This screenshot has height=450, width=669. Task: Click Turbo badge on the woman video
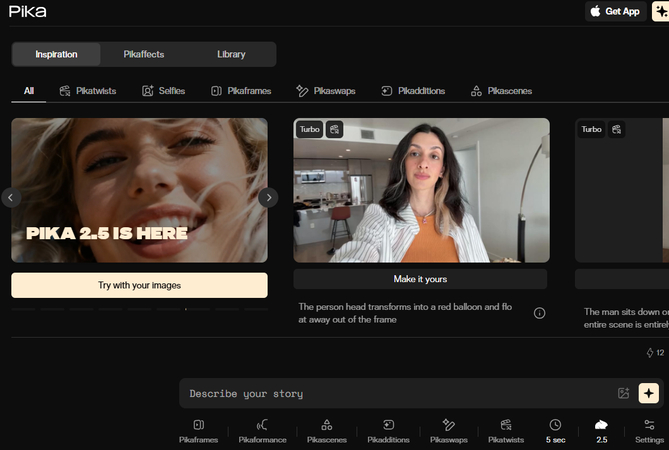309,129
